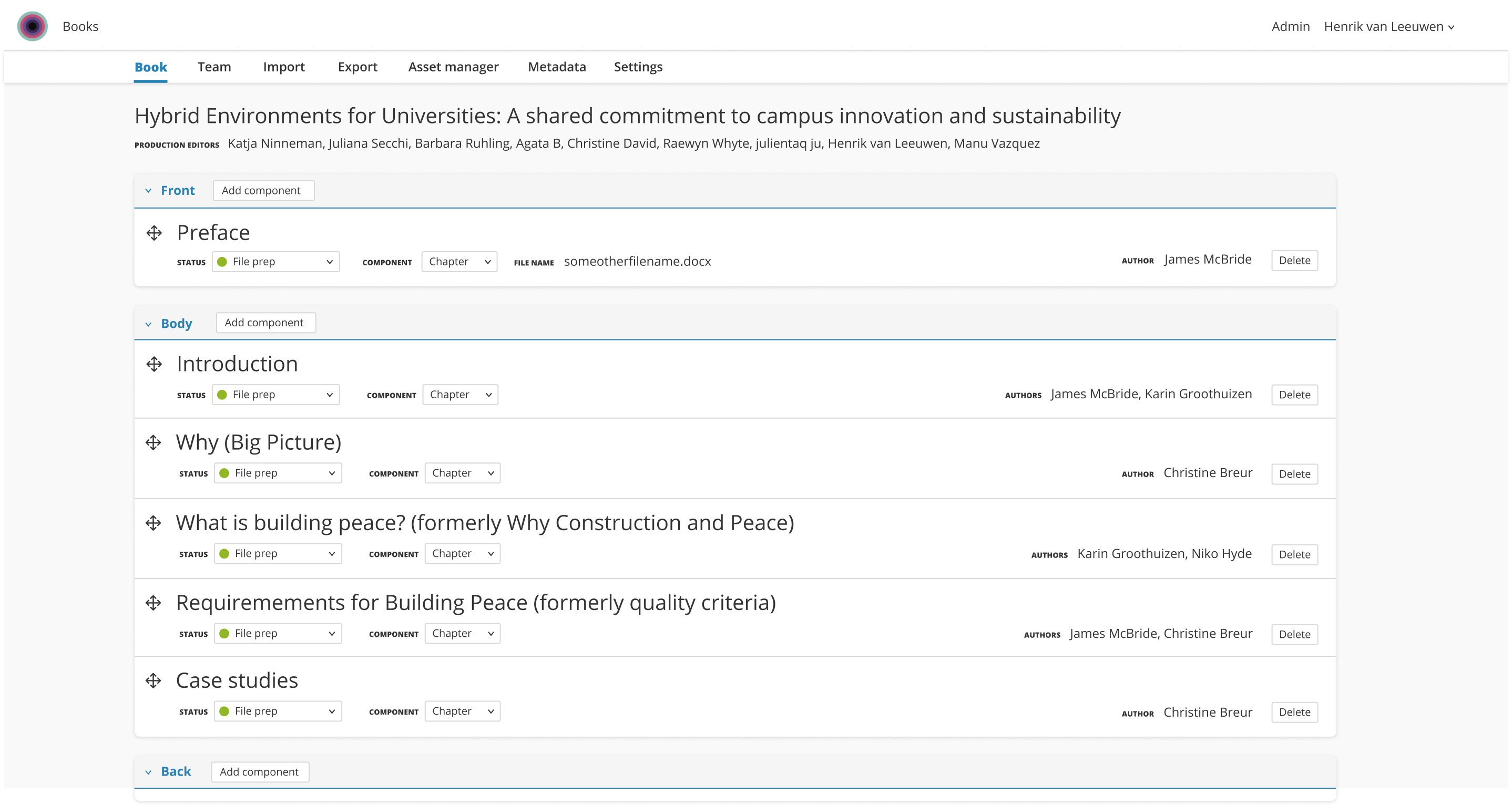Viewport: 1512px width, 806px height.
Task: Click the Body section heading
Action: [x=177, y=324]
